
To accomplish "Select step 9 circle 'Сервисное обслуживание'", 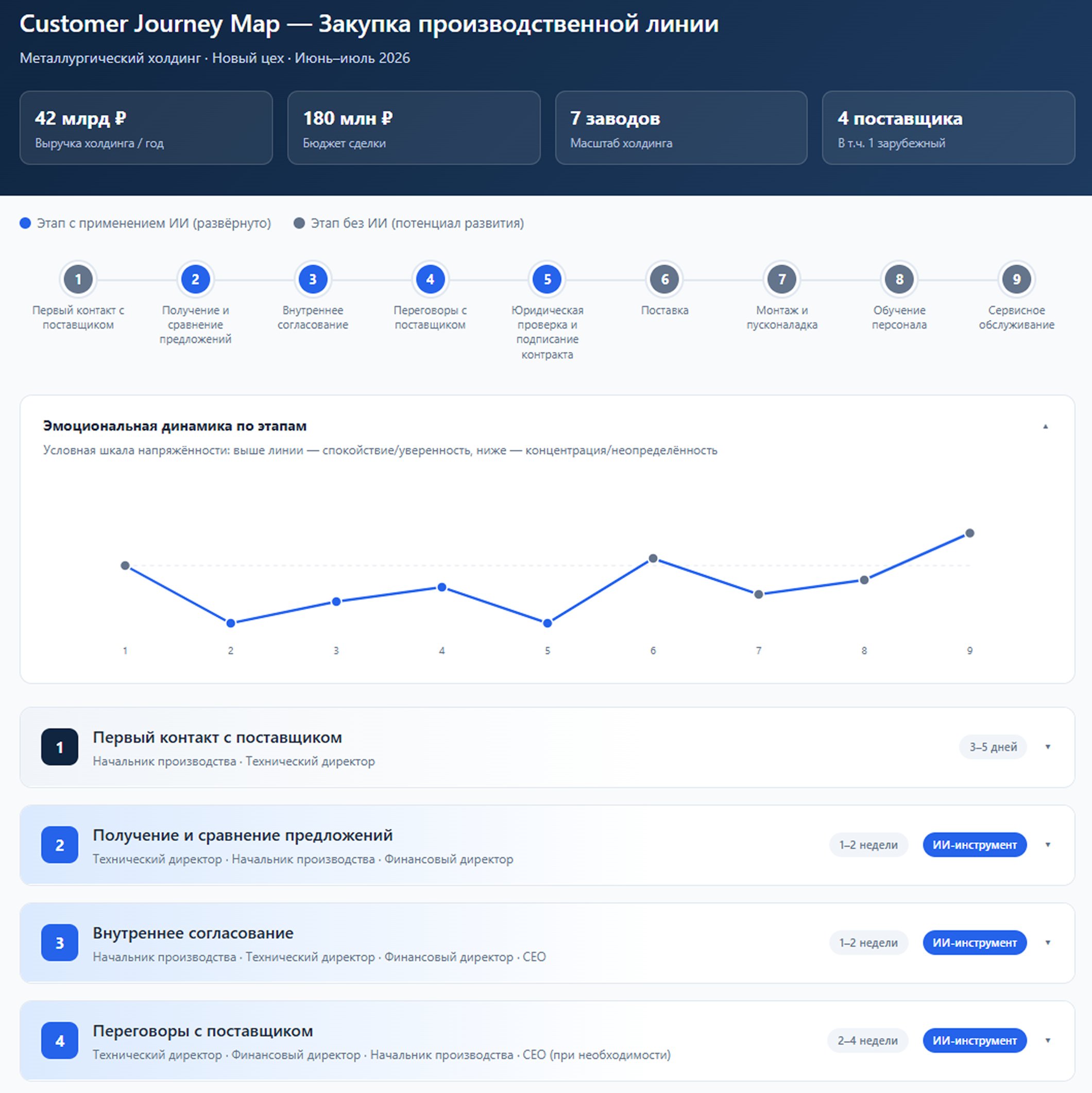I will coord(1017,279).
